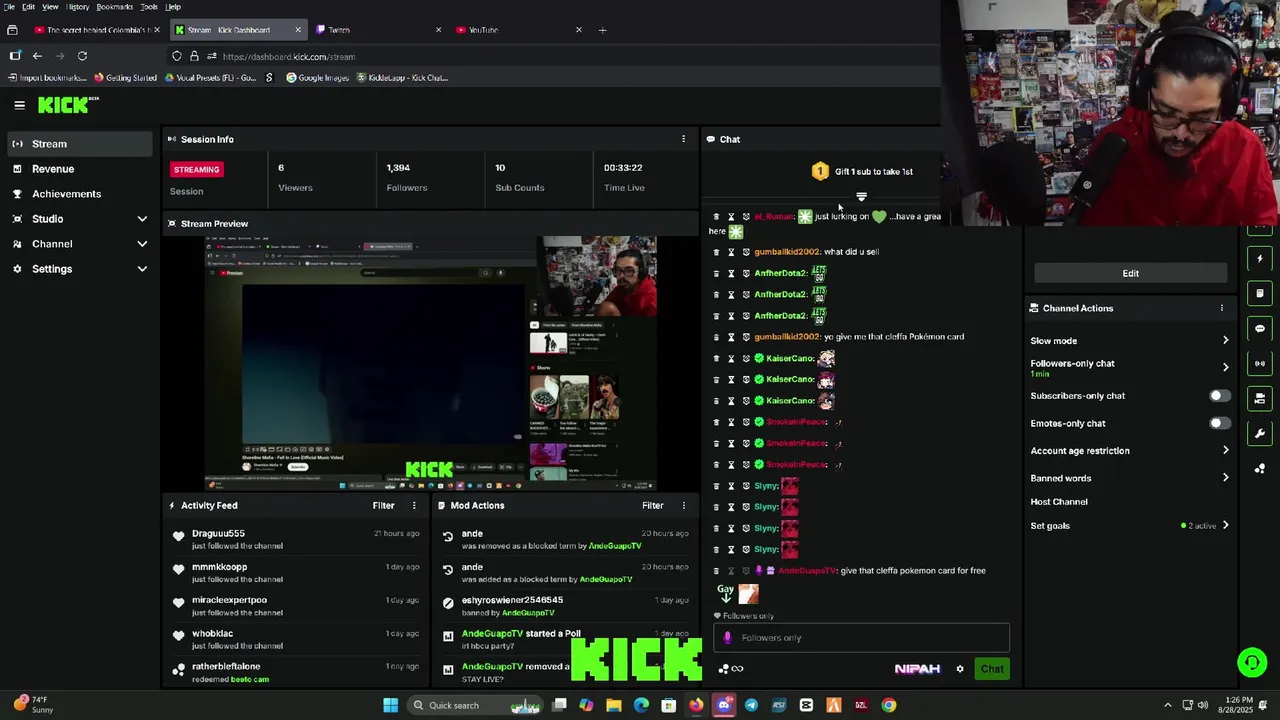Open Session Info three-dot options

[684, 139]
